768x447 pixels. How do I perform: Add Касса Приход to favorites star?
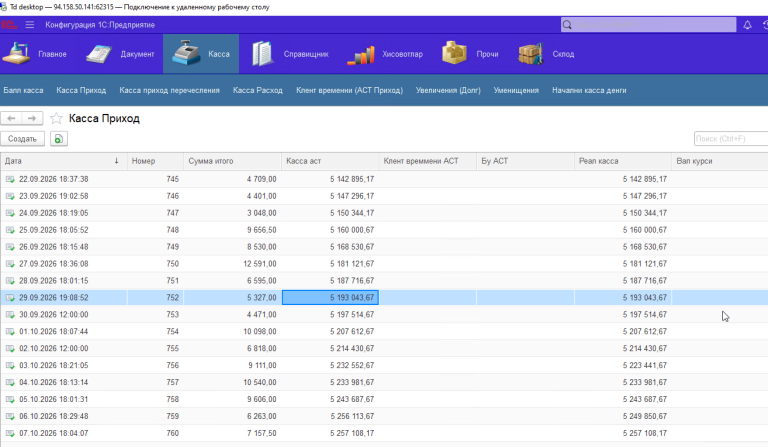[56, 118]
